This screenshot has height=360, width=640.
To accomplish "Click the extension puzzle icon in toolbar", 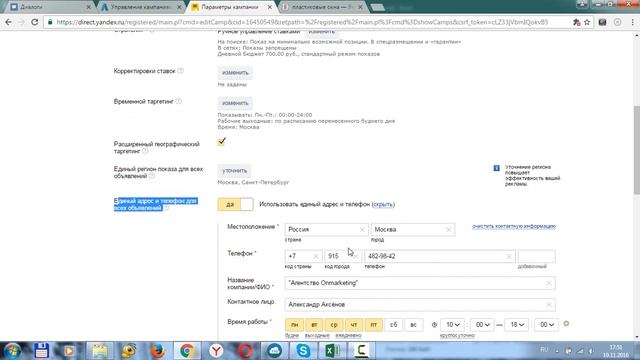I will 577,22.
